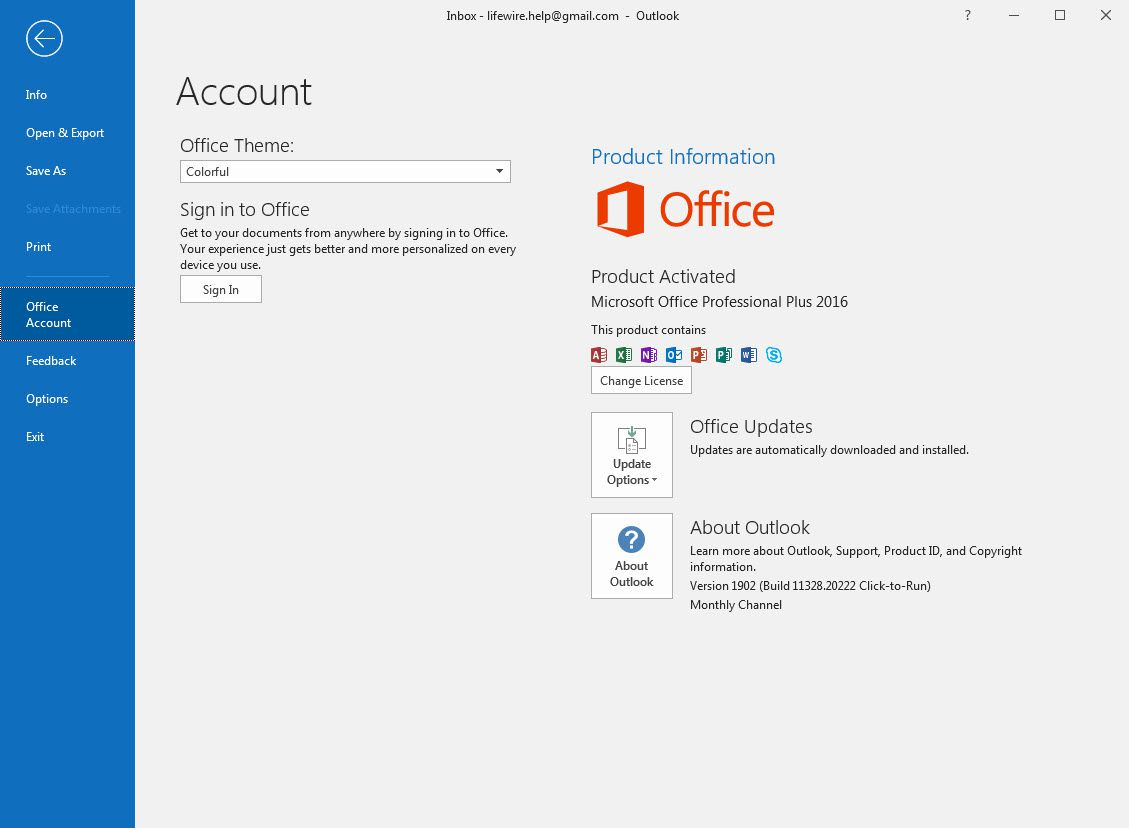Close the Outlook window

pos(1106,15)
